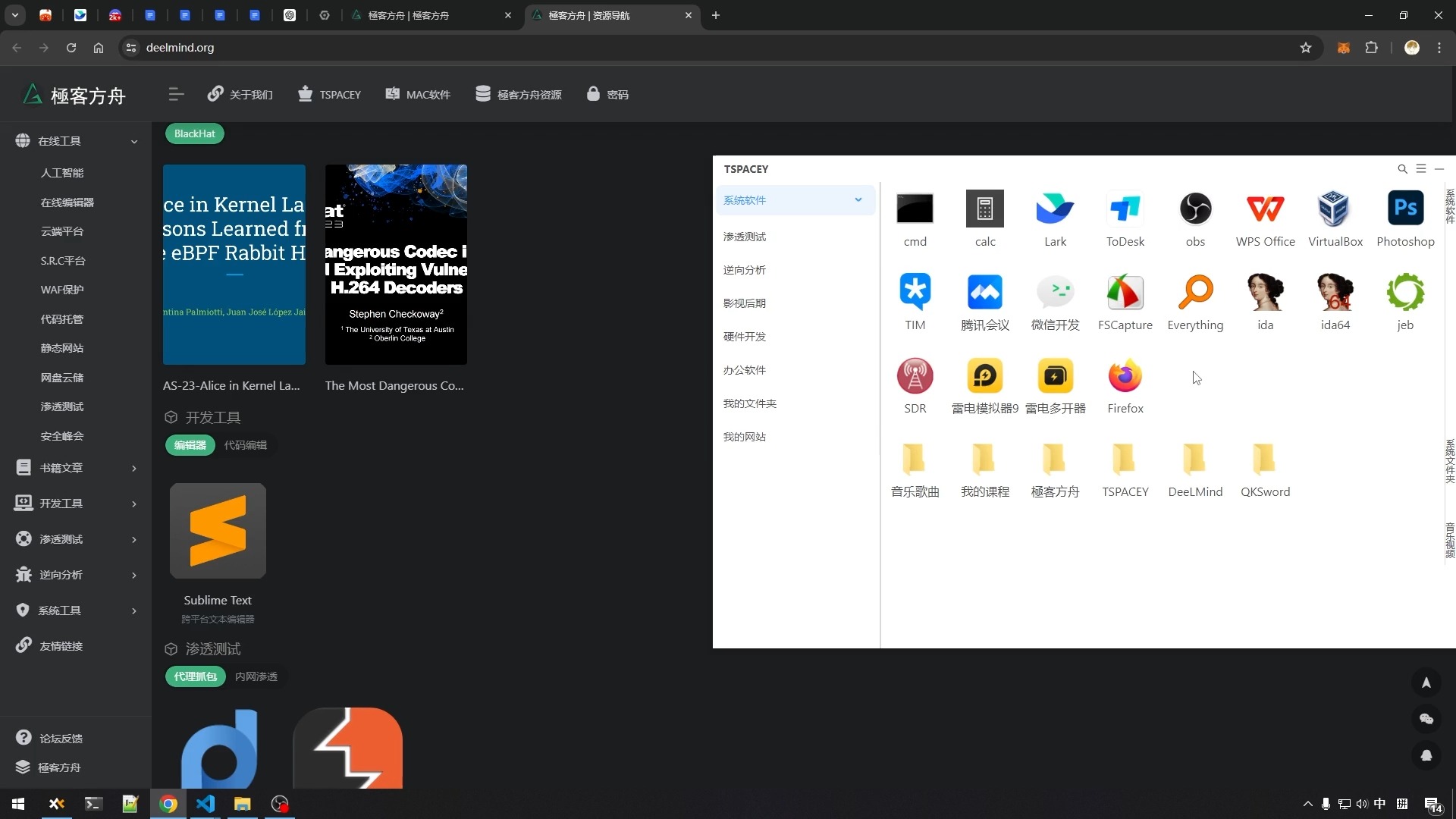
Task: Open the TSPACEY folder icon
Action: tap(1125, 460)
